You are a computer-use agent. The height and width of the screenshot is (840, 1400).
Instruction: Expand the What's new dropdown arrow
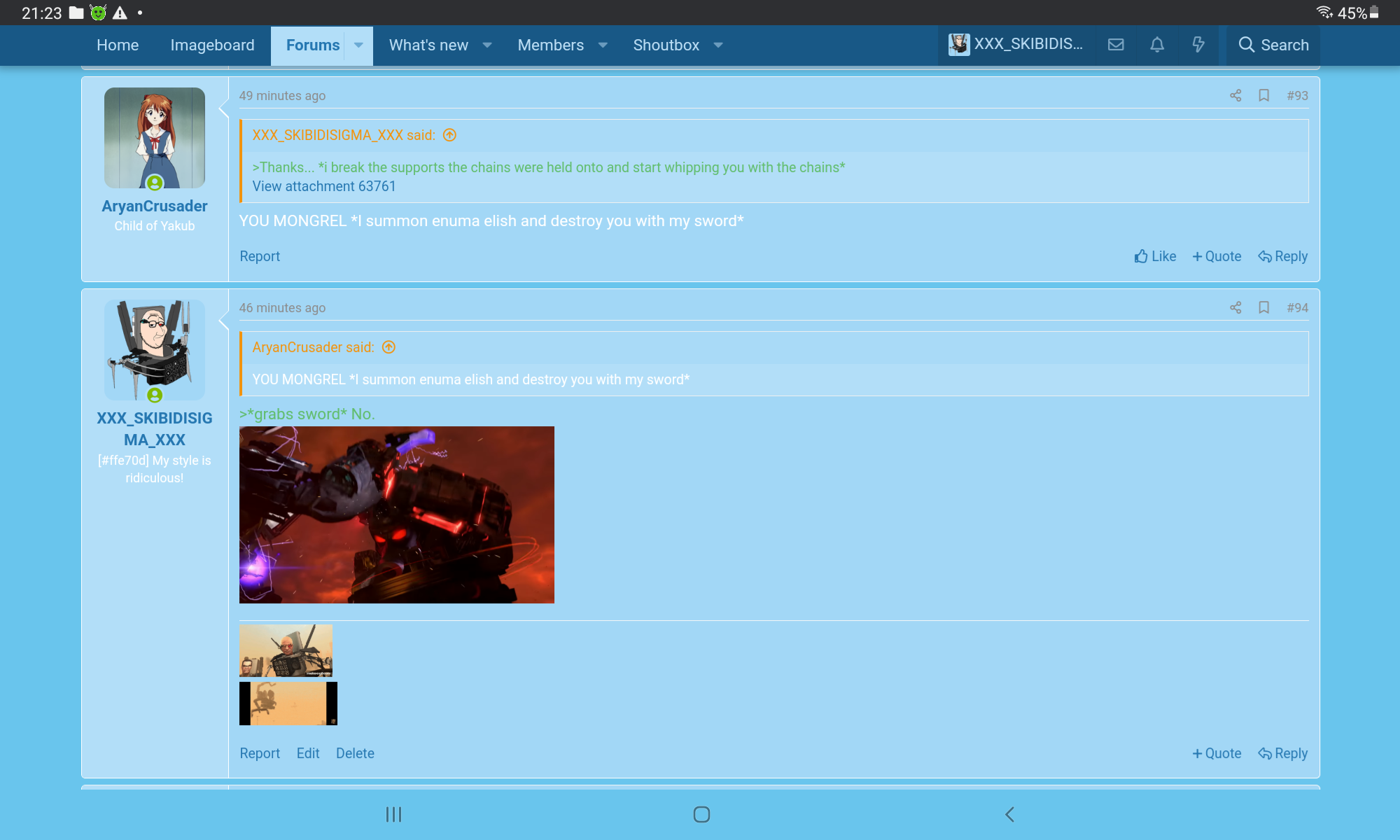[487, 45]
